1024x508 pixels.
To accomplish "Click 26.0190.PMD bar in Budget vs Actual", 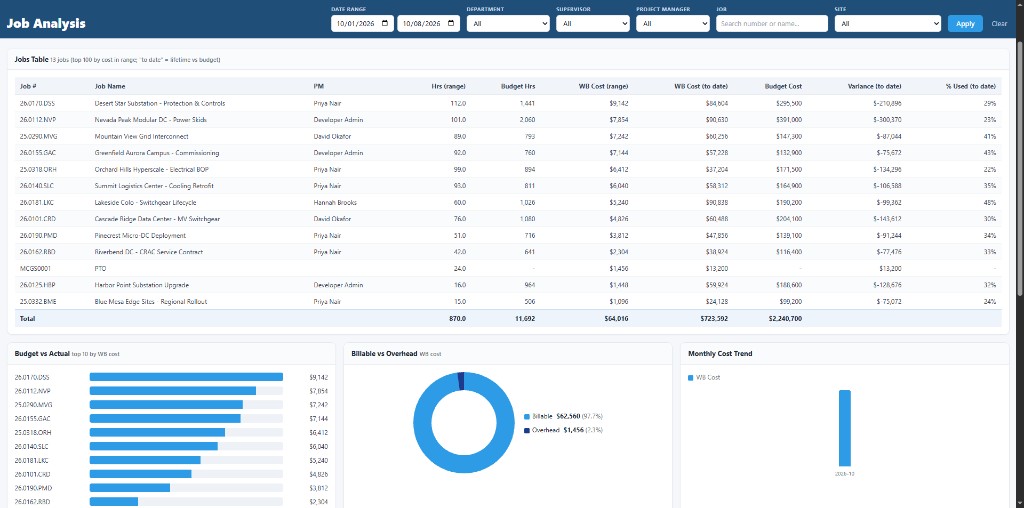I will point(129,488).
